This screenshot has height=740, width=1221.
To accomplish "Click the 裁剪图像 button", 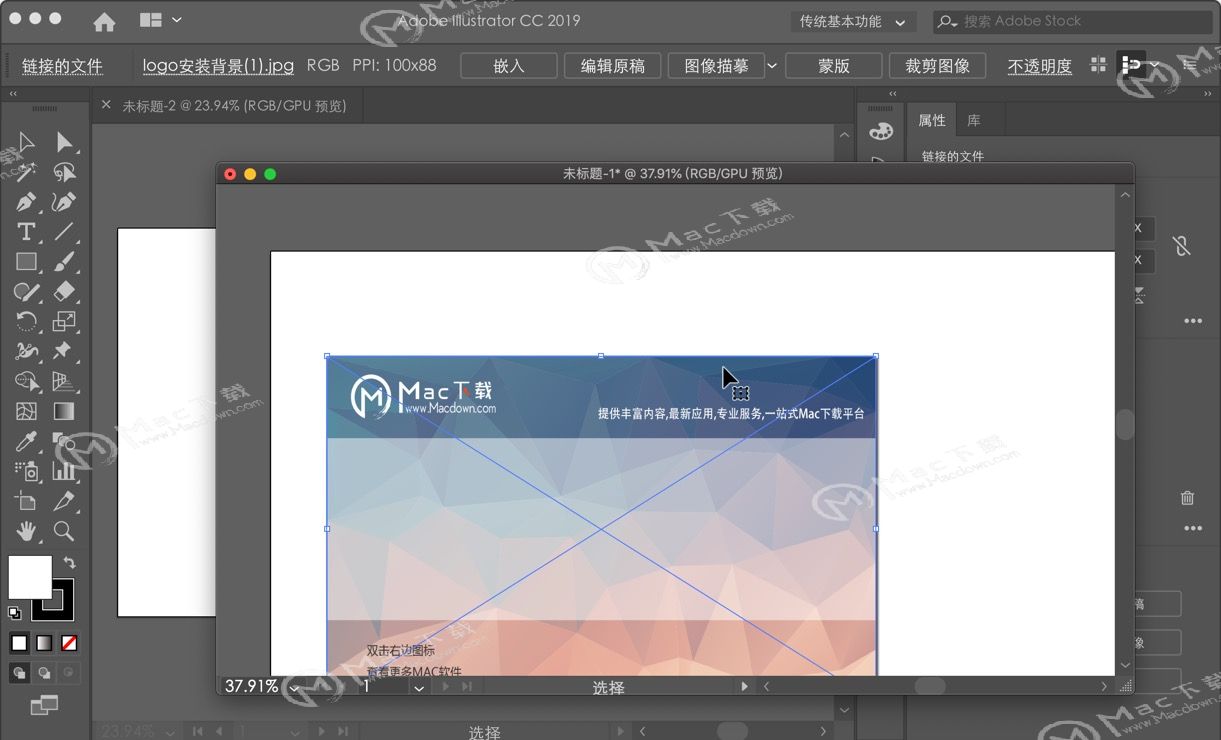I will [x=937, y=66].
